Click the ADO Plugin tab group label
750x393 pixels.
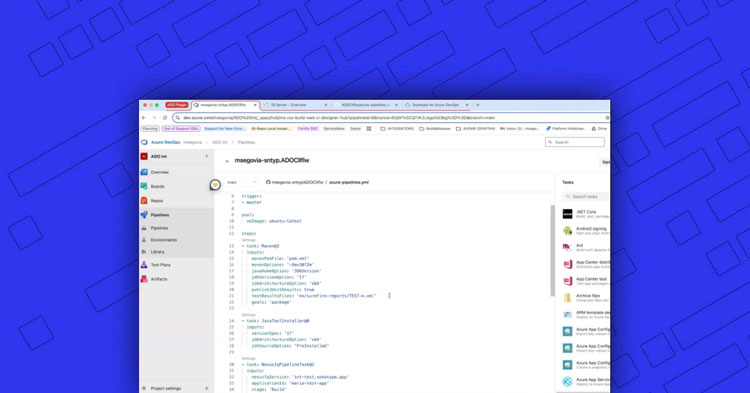(x=176, y=105)
